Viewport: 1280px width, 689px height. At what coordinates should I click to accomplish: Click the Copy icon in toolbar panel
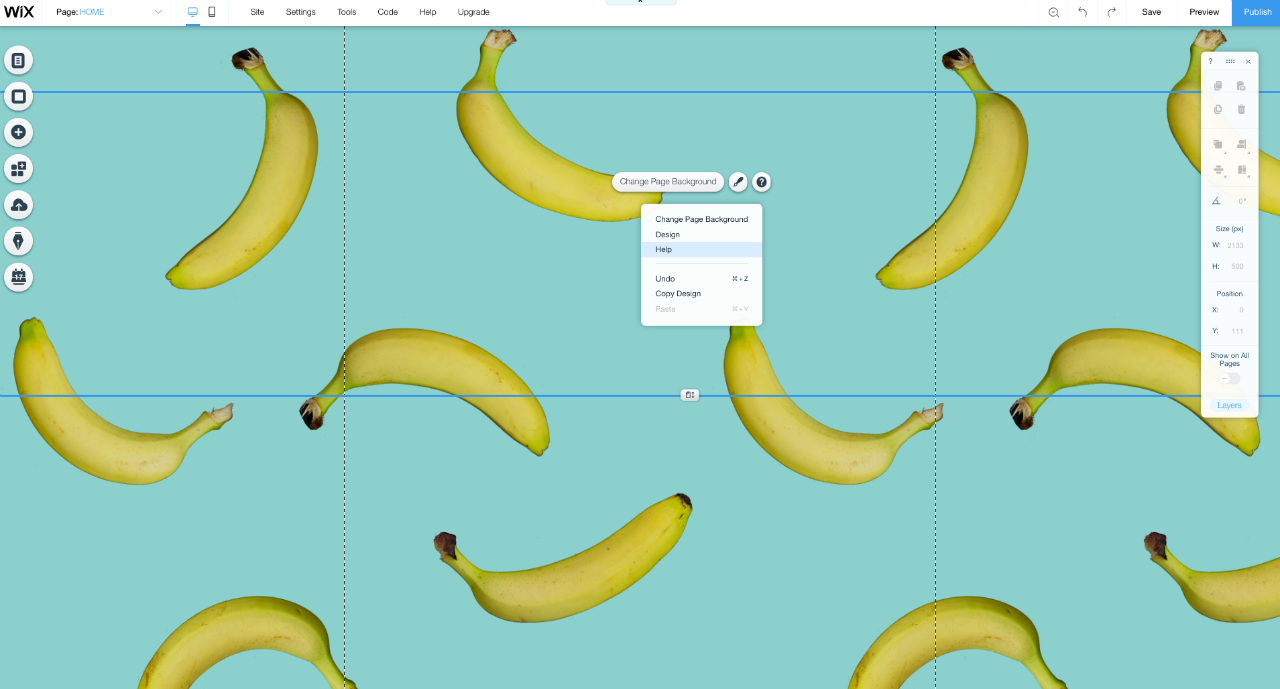(1218, 86)
